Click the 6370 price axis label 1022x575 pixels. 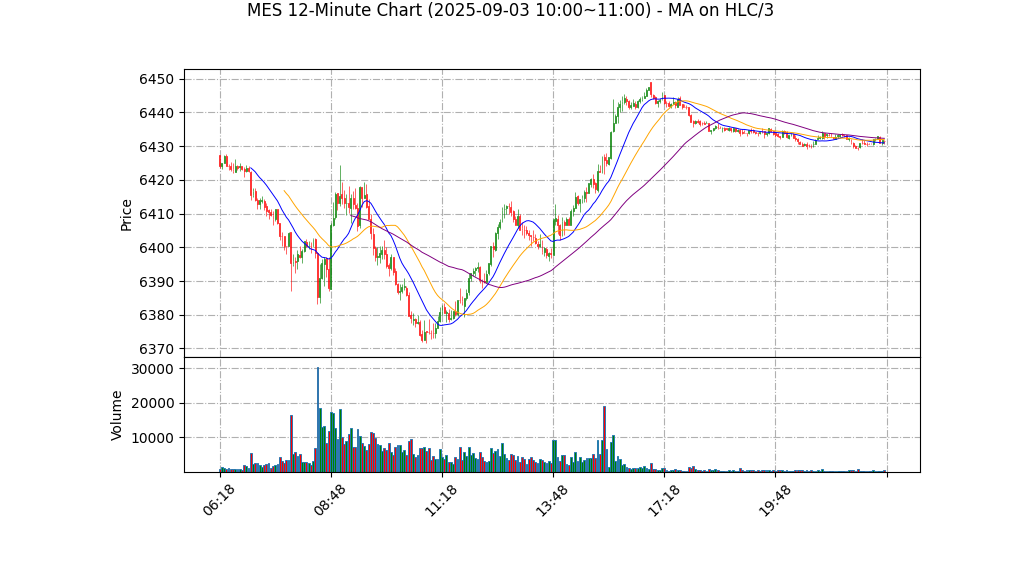[156, 349]
